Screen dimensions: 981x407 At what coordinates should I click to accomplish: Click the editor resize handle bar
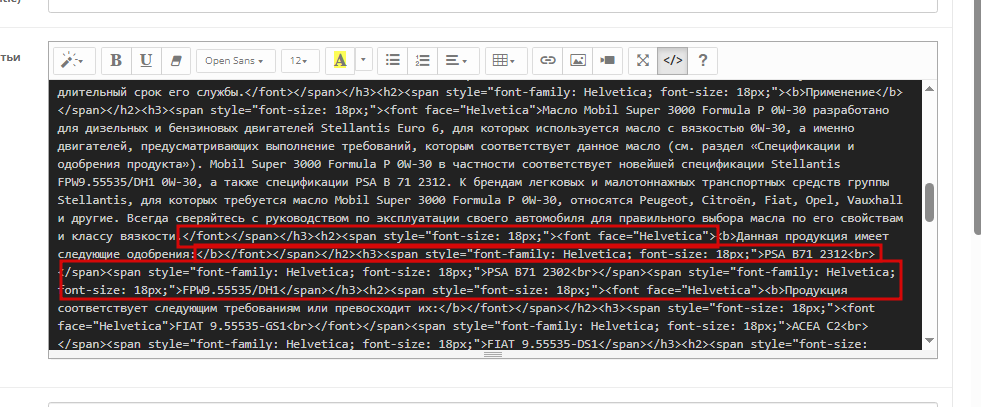(x=493, y=354)
